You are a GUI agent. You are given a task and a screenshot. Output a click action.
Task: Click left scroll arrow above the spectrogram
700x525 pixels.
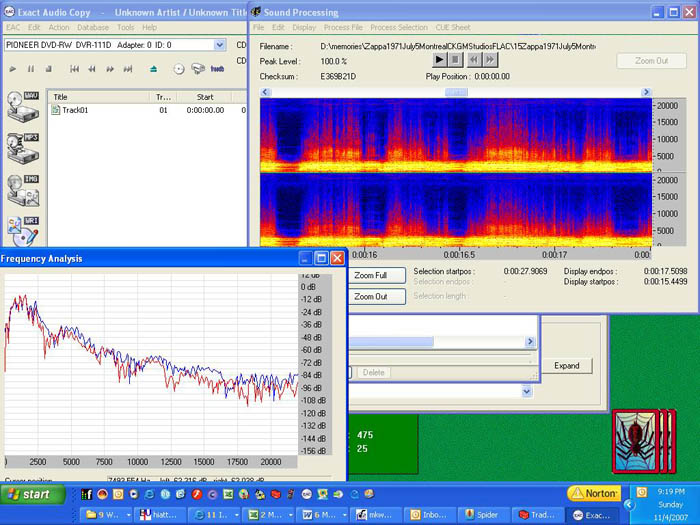(265, 92)
